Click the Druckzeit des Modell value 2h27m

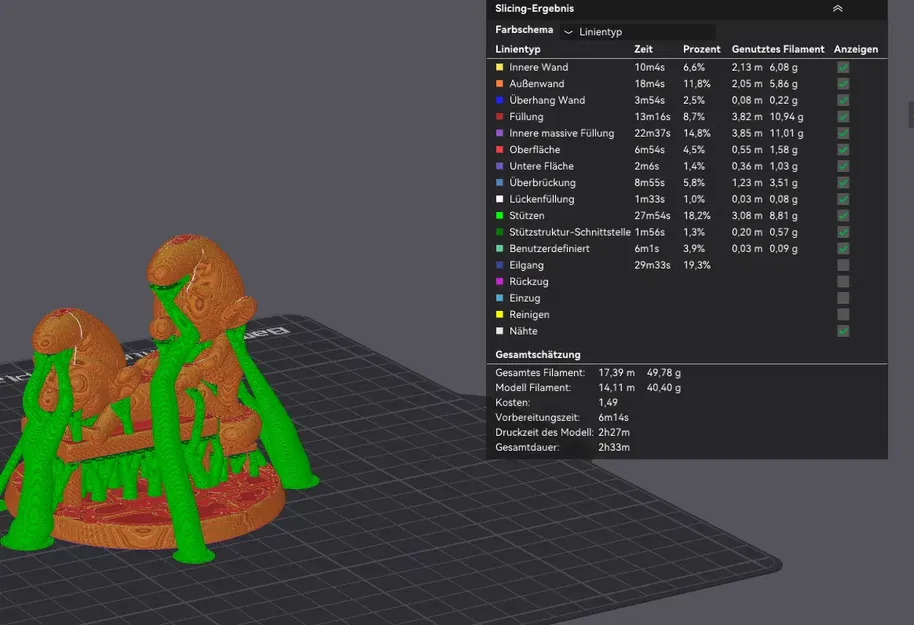(614, 433)
